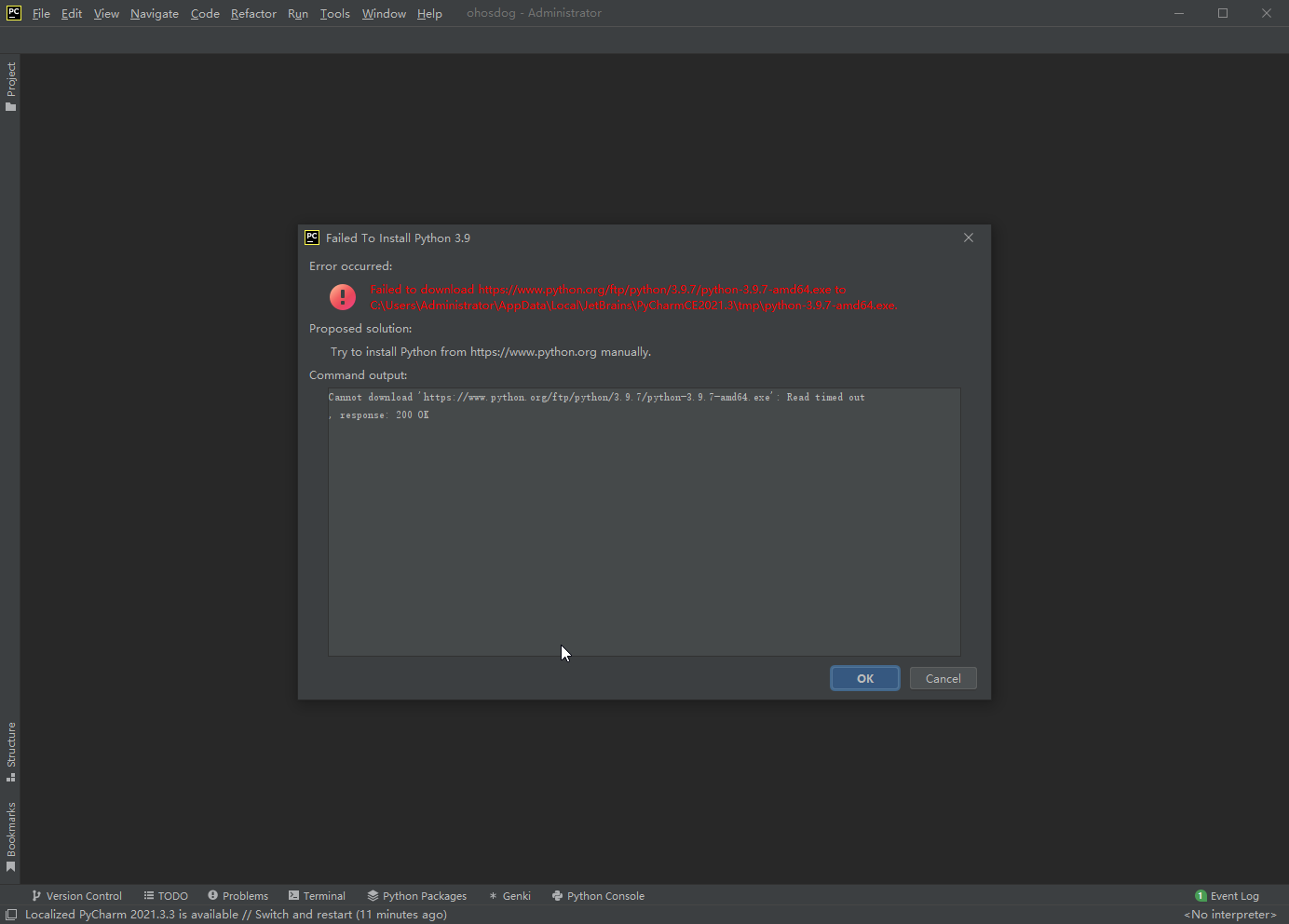Viewport: 1289px width, 924px height.
Task: Click OK in the Failed To Install dialog
Action: pos(865,678)
